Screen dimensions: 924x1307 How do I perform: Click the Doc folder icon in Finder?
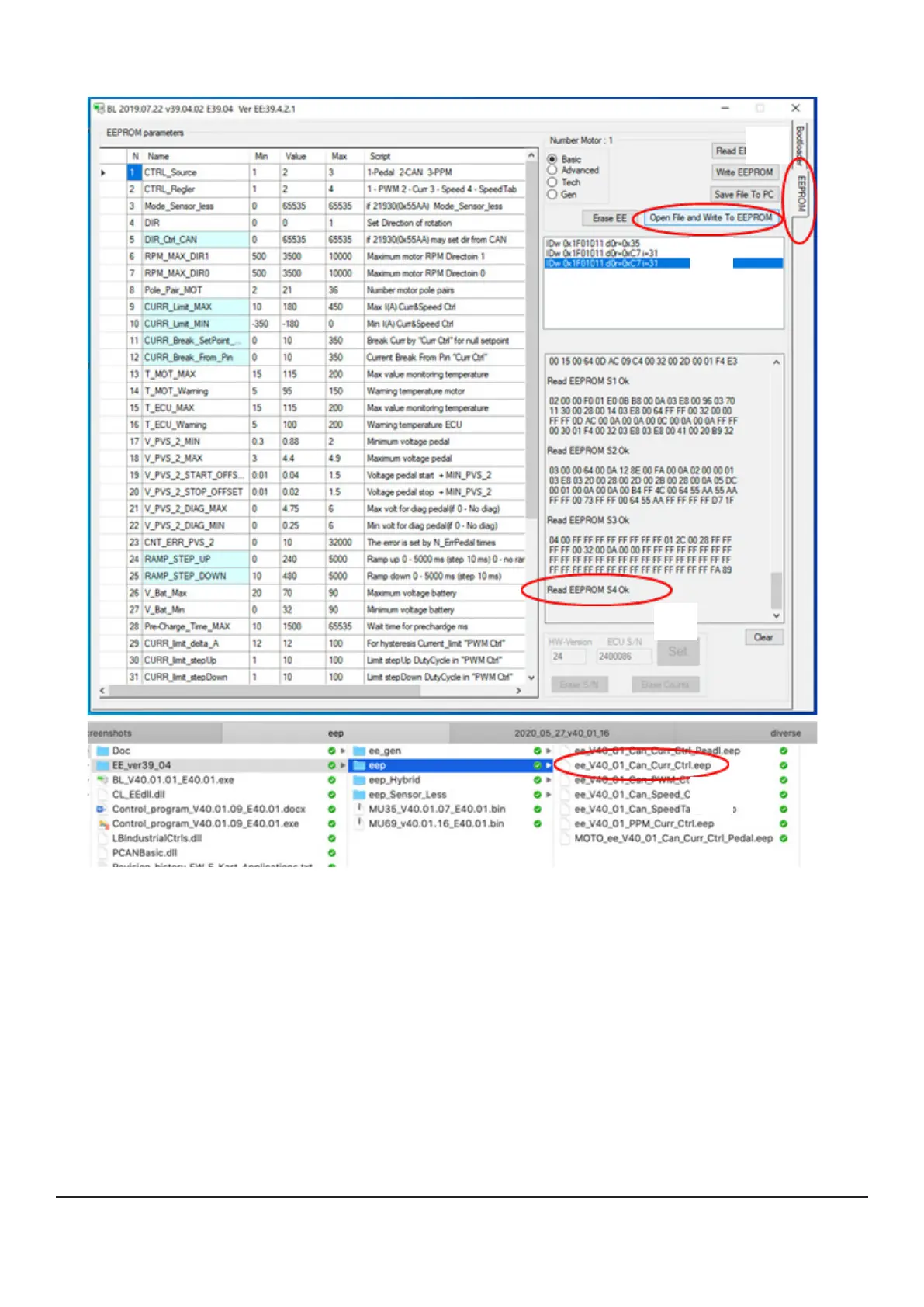(102, 751)
